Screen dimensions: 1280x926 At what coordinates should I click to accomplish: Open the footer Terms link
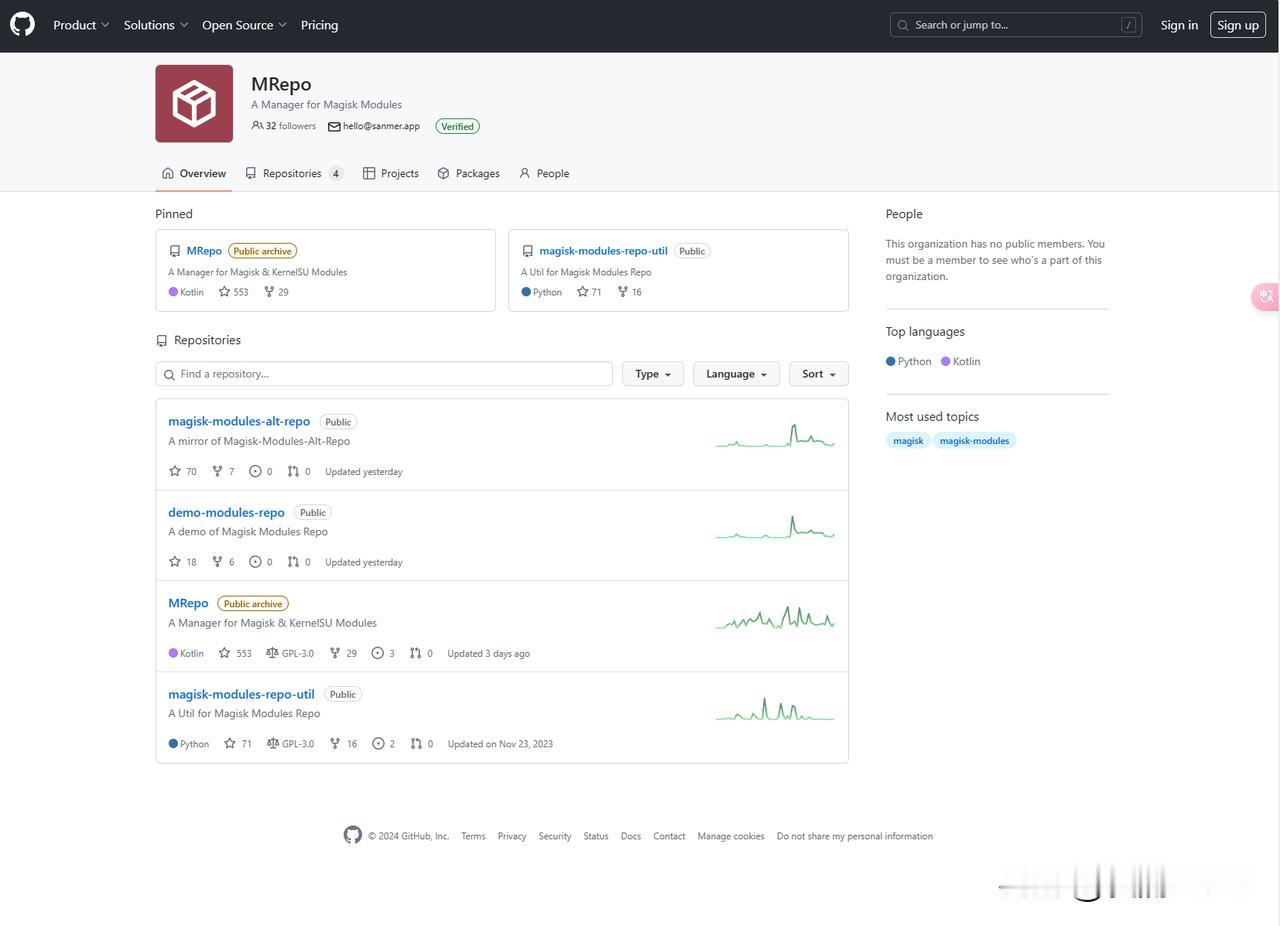[473, 836]
